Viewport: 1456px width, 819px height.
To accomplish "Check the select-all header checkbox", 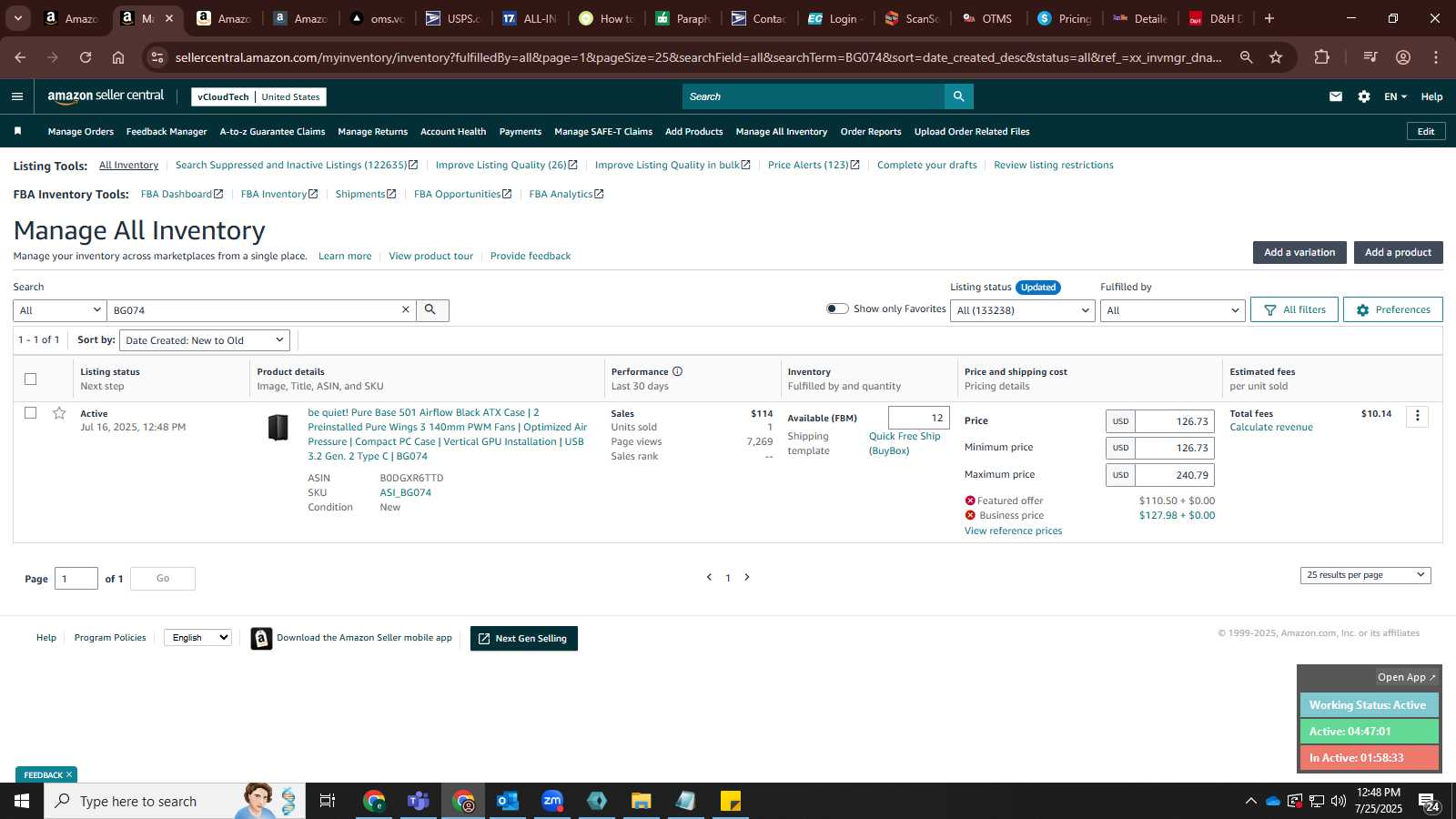I will 30,379.
